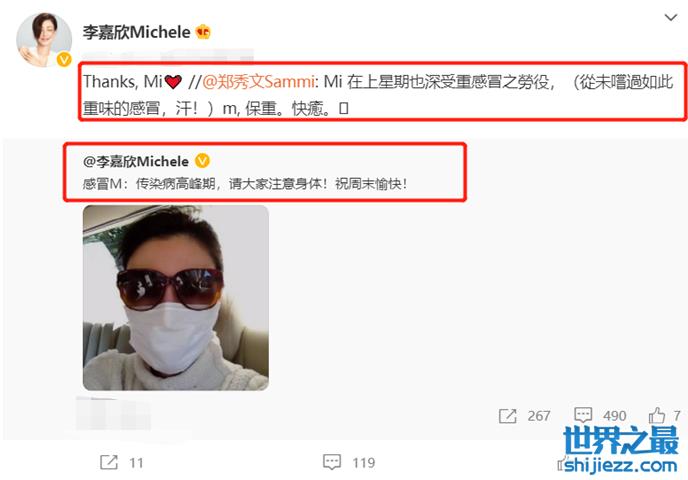688x480 pixels.
Task: Click the bottom repost icon beside 11
Action: [x=109, y=462]
